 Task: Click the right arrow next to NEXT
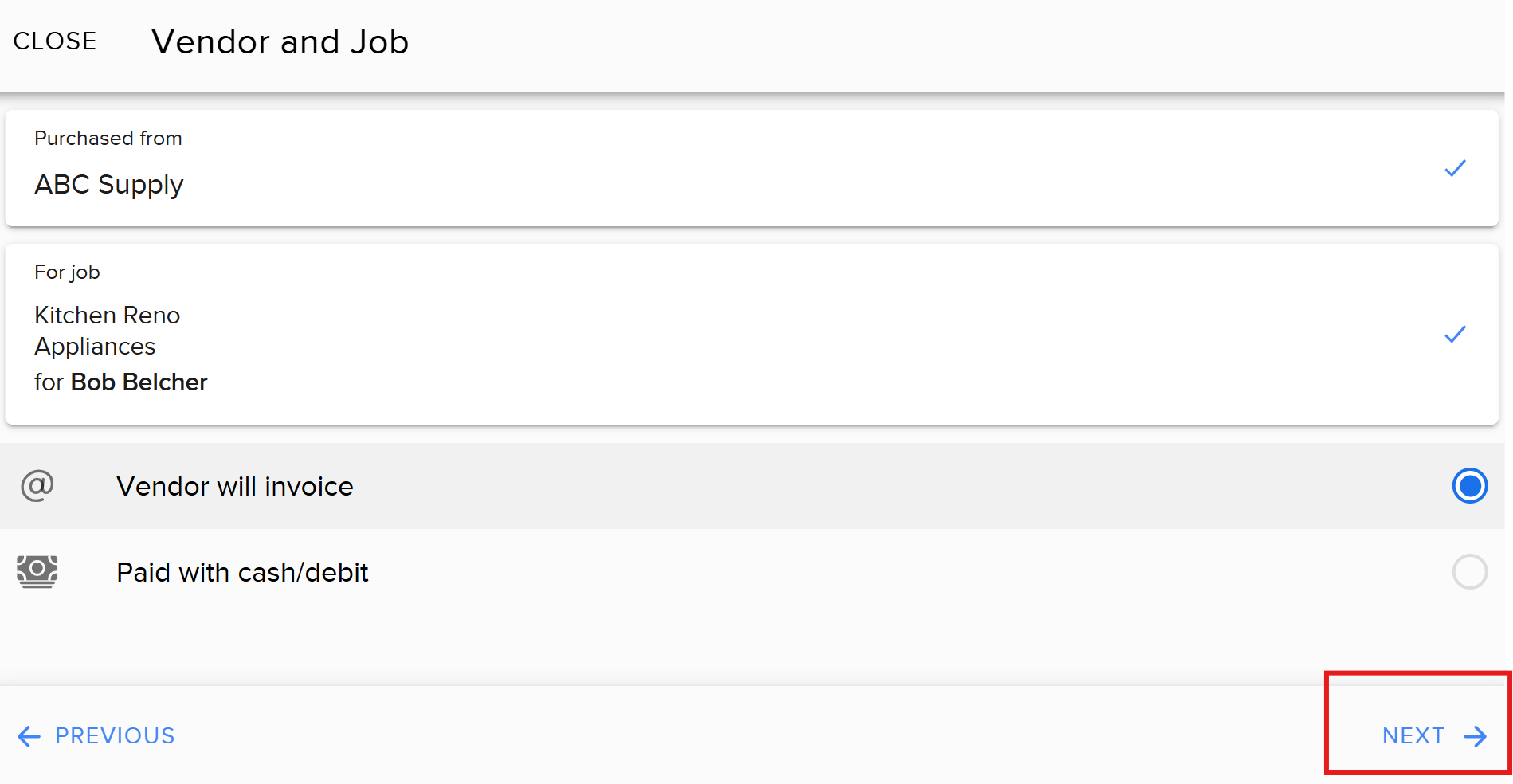[x=1472, y=736]
